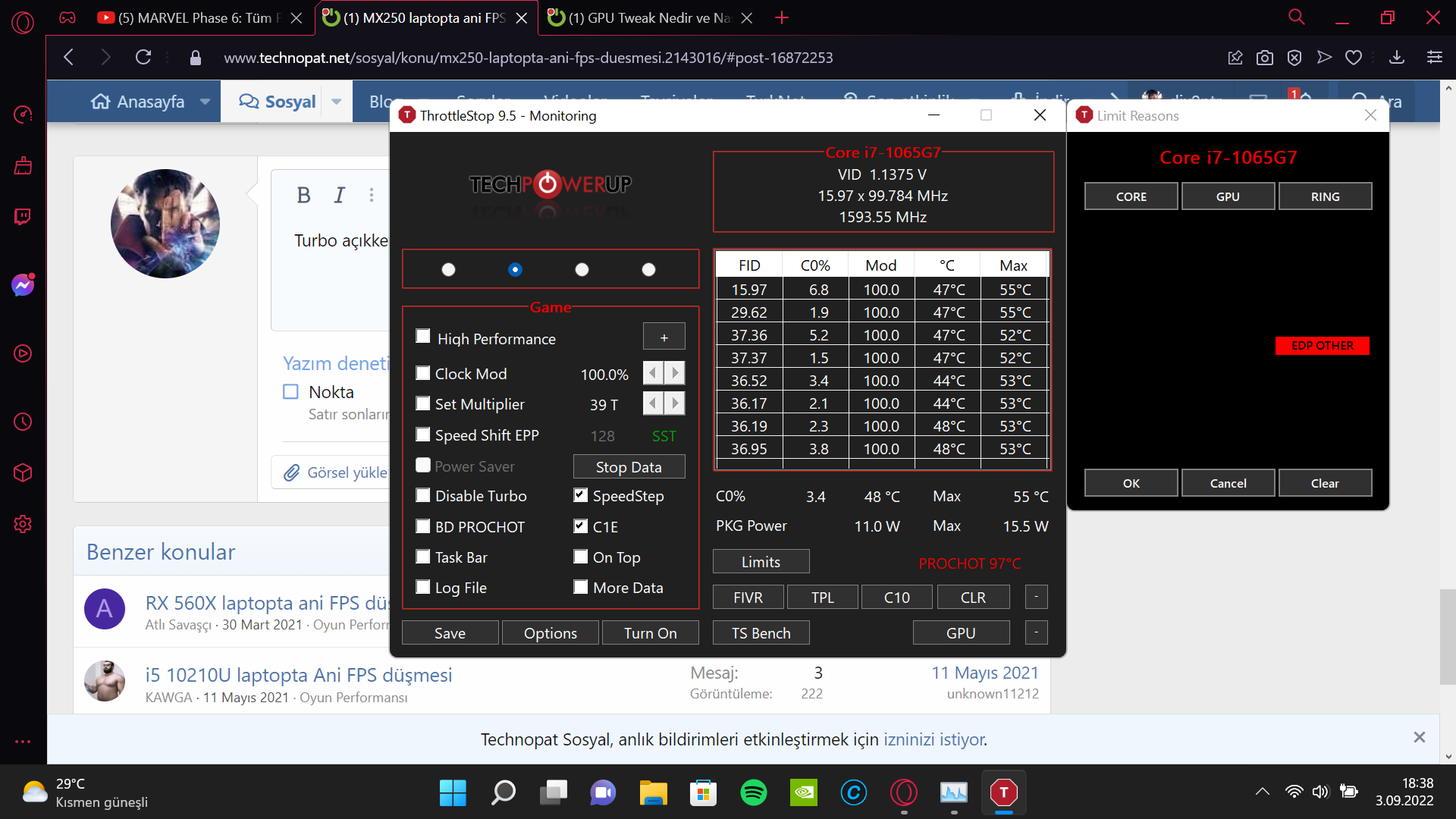
Task: Increase Set Multiplier with right arrow
Action: click(675, 403)
